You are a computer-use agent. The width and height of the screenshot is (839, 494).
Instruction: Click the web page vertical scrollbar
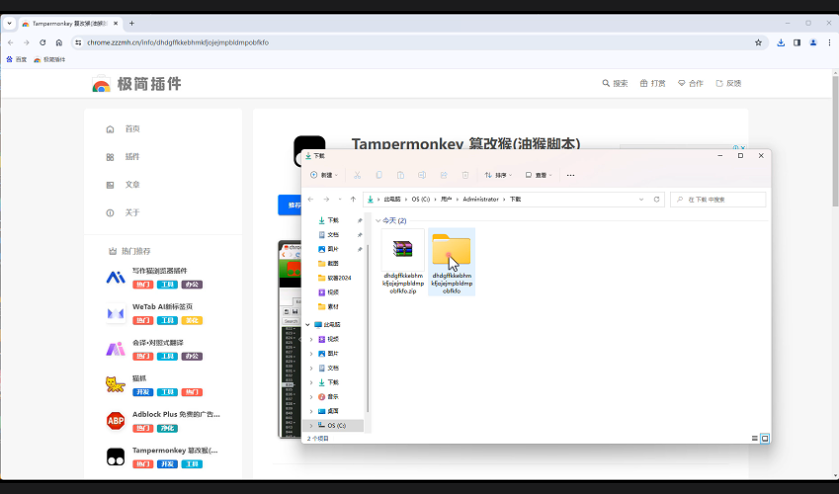(835, 140)
